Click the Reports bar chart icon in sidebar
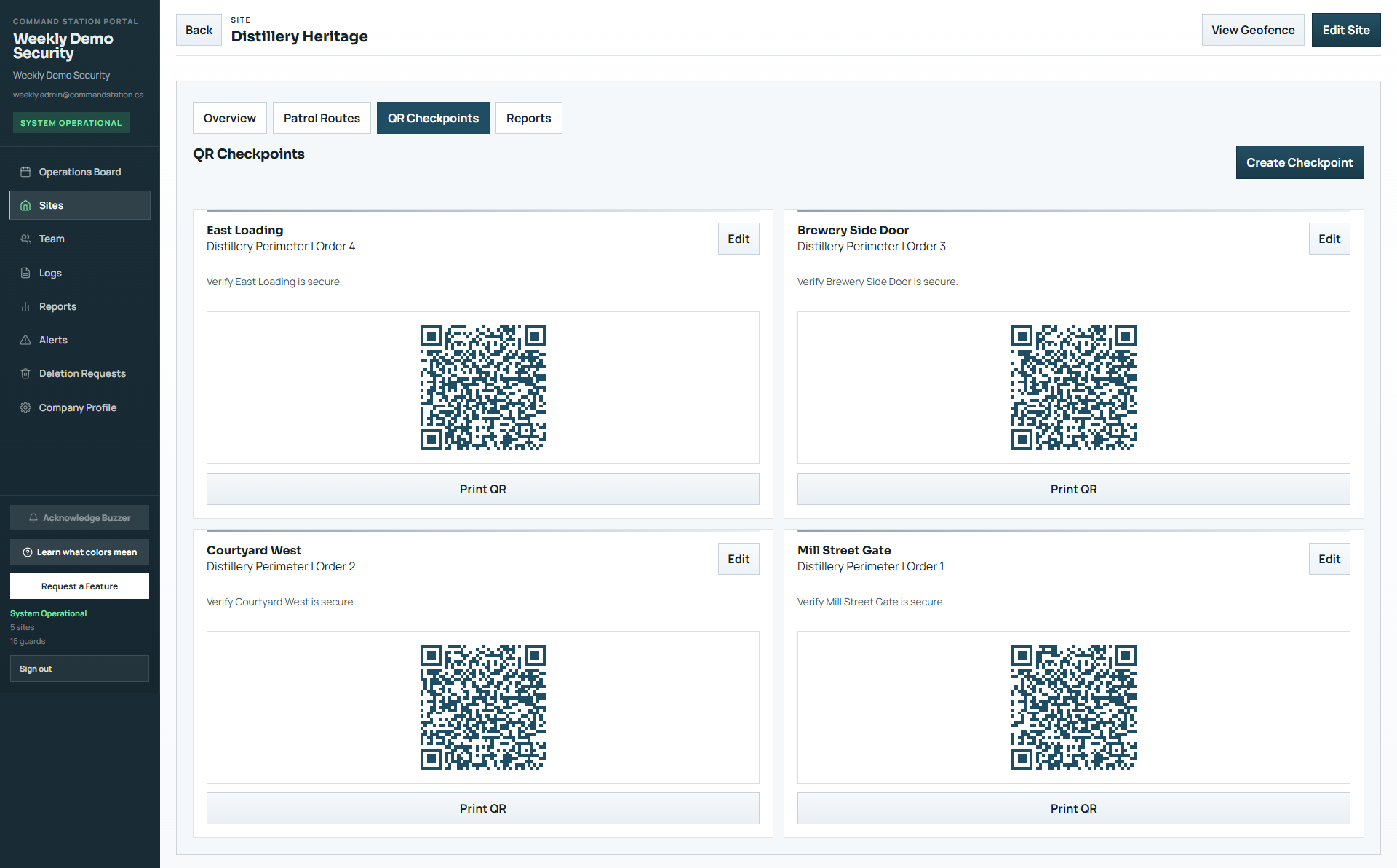The image size is (1397, 868). [x=25, y=306]
